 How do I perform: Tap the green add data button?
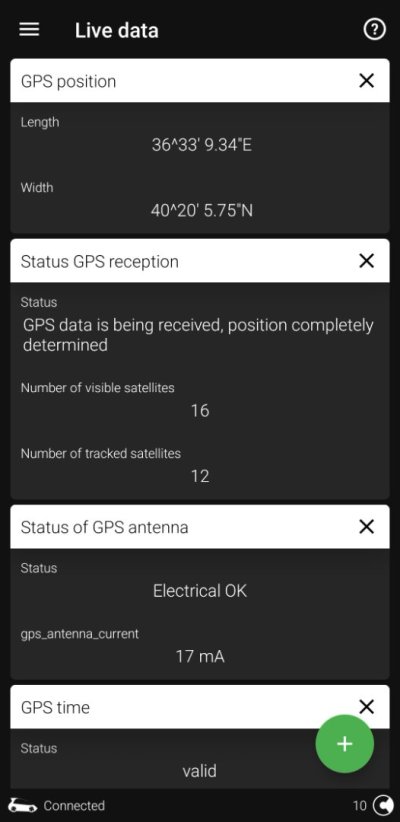(x=344, y=744)
